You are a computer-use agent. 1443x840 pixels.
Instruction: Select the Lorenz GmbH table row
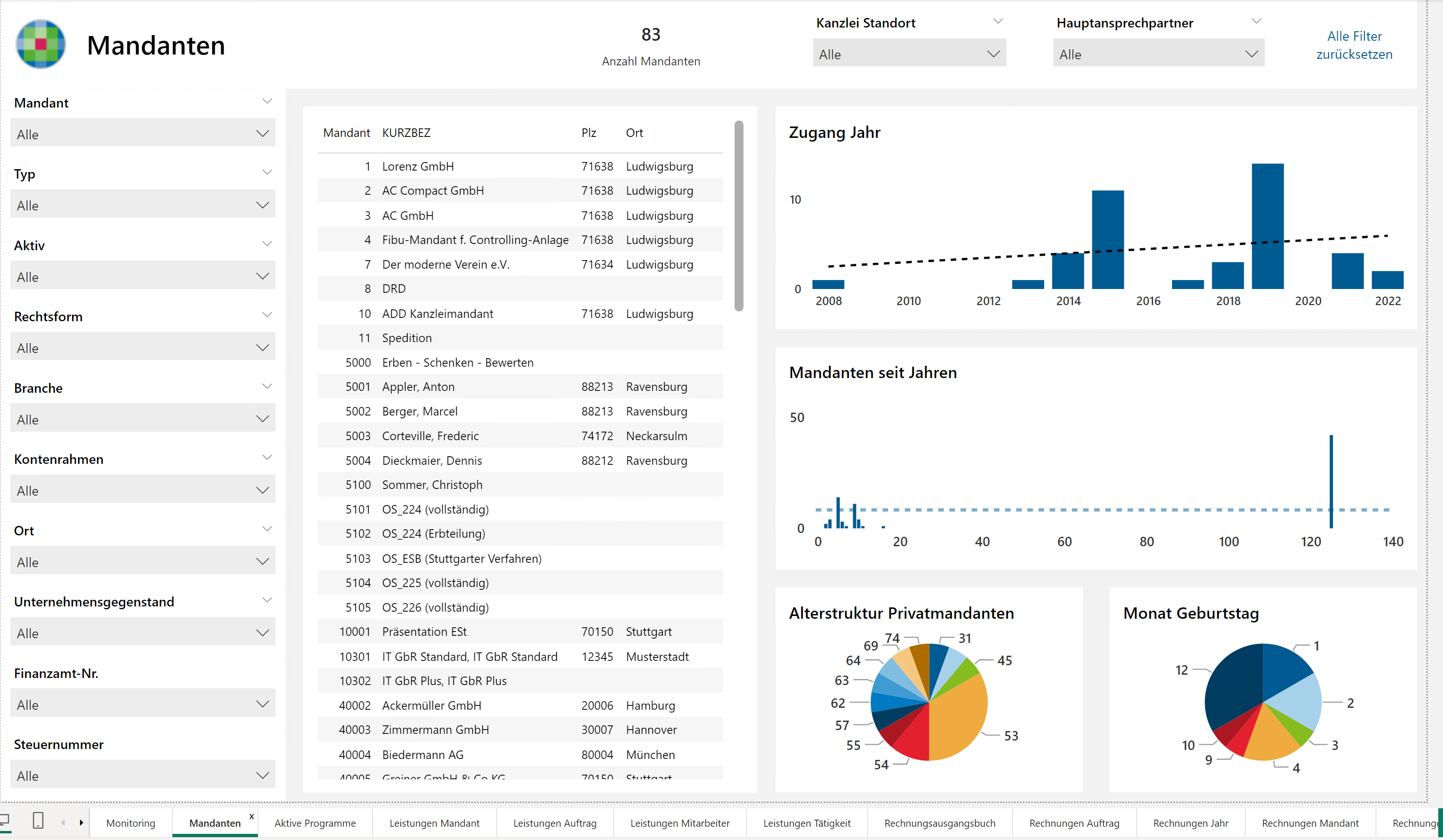(520, 166)
